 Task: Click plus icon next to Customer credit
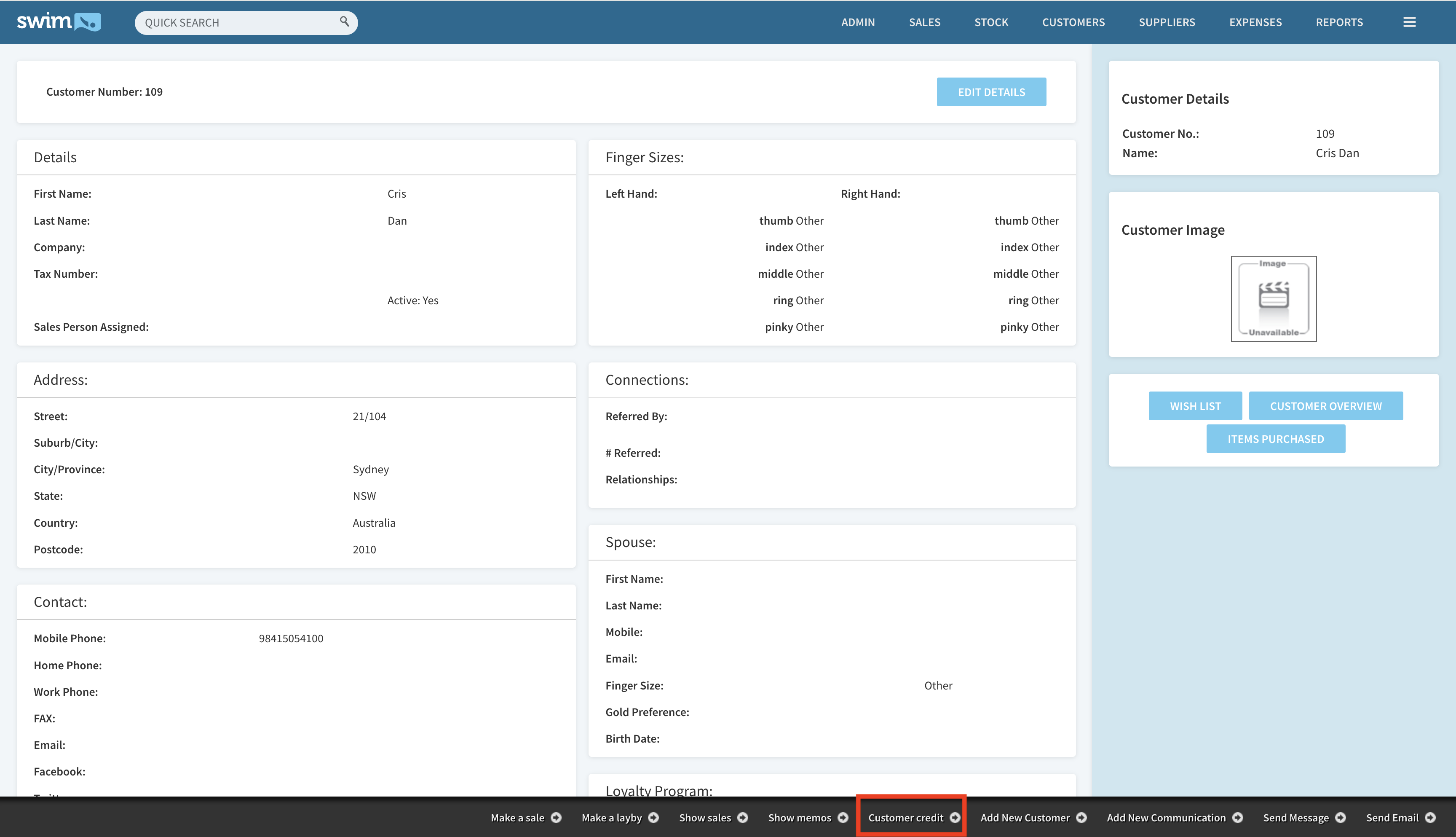(954, 818)
